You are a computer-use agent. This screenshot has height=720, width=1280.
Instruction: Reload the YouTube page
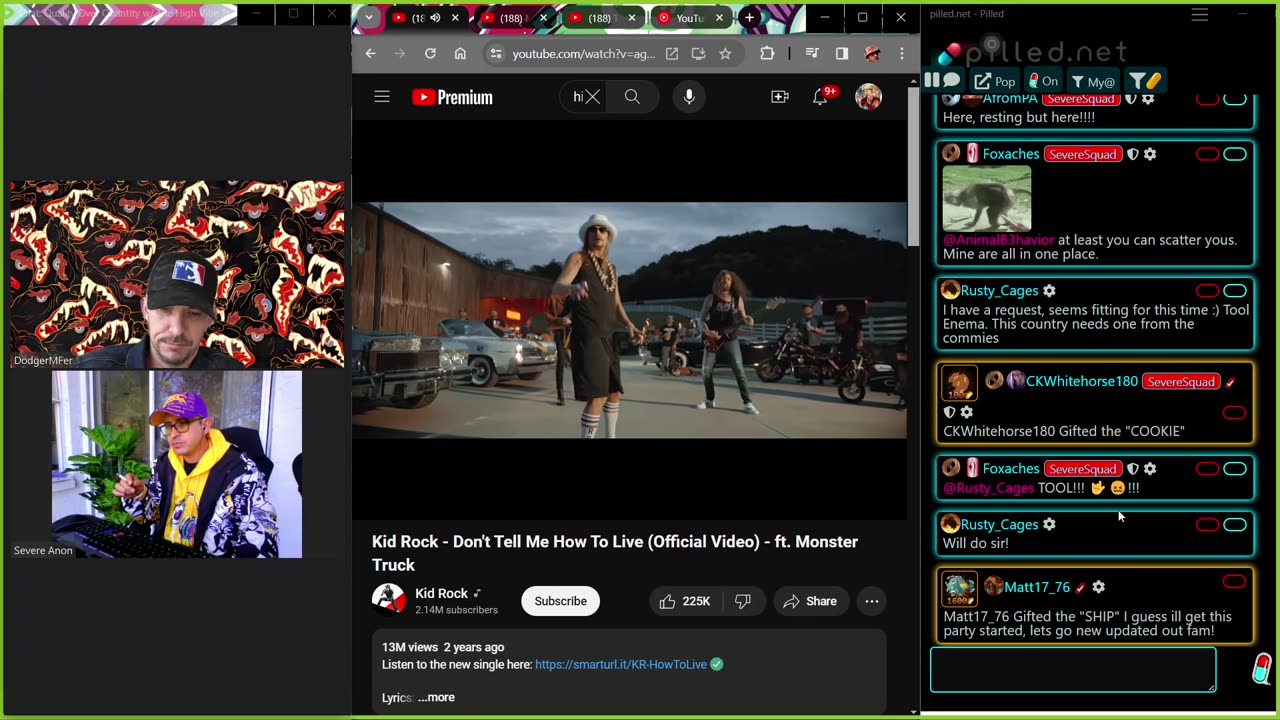click(430, 54)
